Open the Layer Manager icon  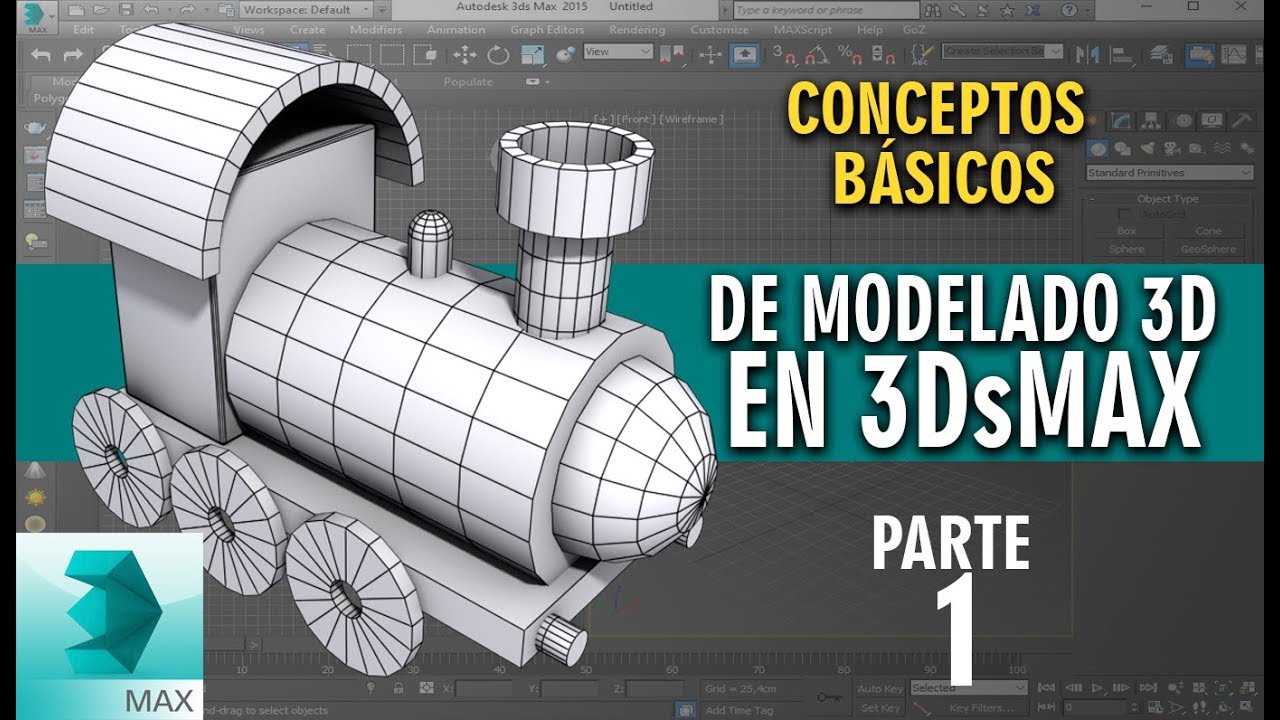pos(1161,54)
